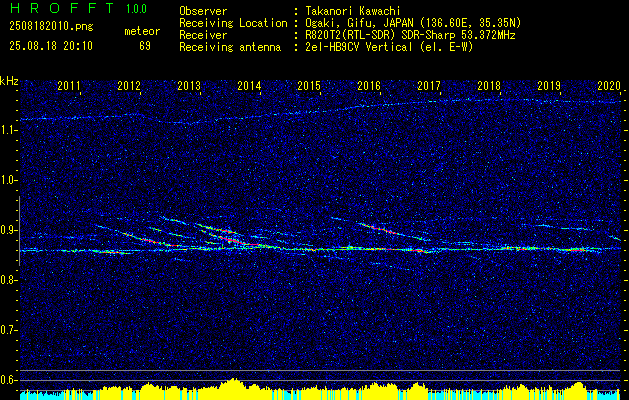Click the 2013 time axis marker
629x400 pixels.
tap(189, 85)
